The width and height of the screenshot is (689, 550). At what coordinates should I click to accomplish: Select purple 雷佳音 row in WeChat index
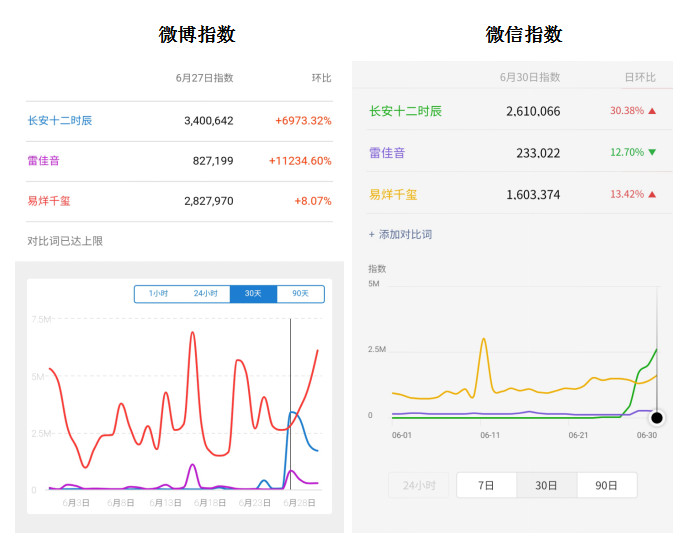coord(519,152)
